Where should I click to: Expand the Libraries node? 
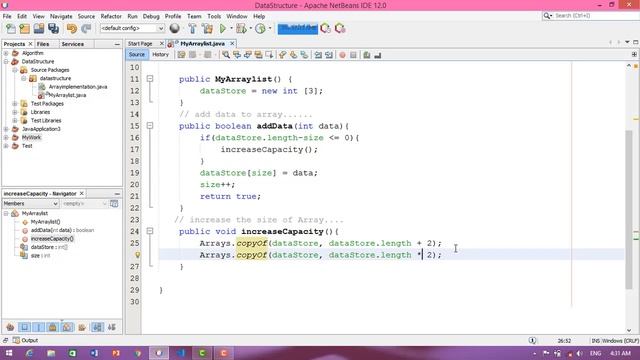click(15, 112)
